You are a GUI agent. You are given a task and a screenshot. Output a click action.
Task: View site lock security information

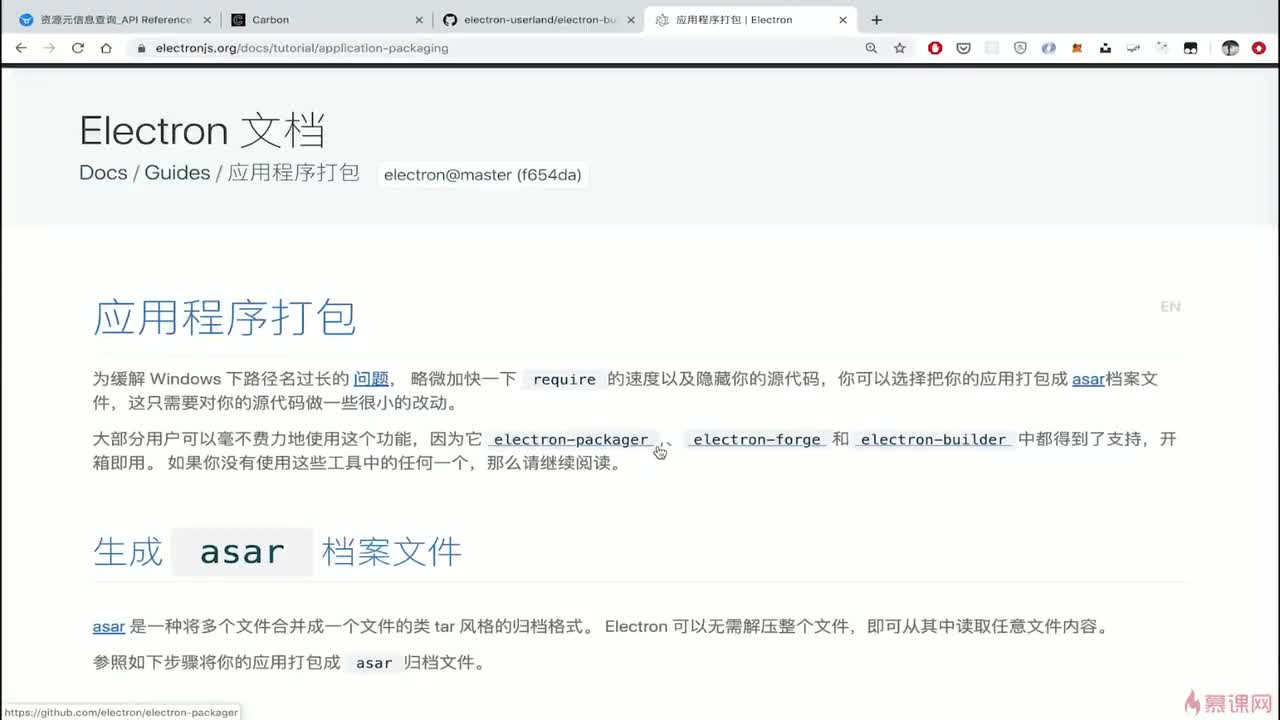click(141, 48)
